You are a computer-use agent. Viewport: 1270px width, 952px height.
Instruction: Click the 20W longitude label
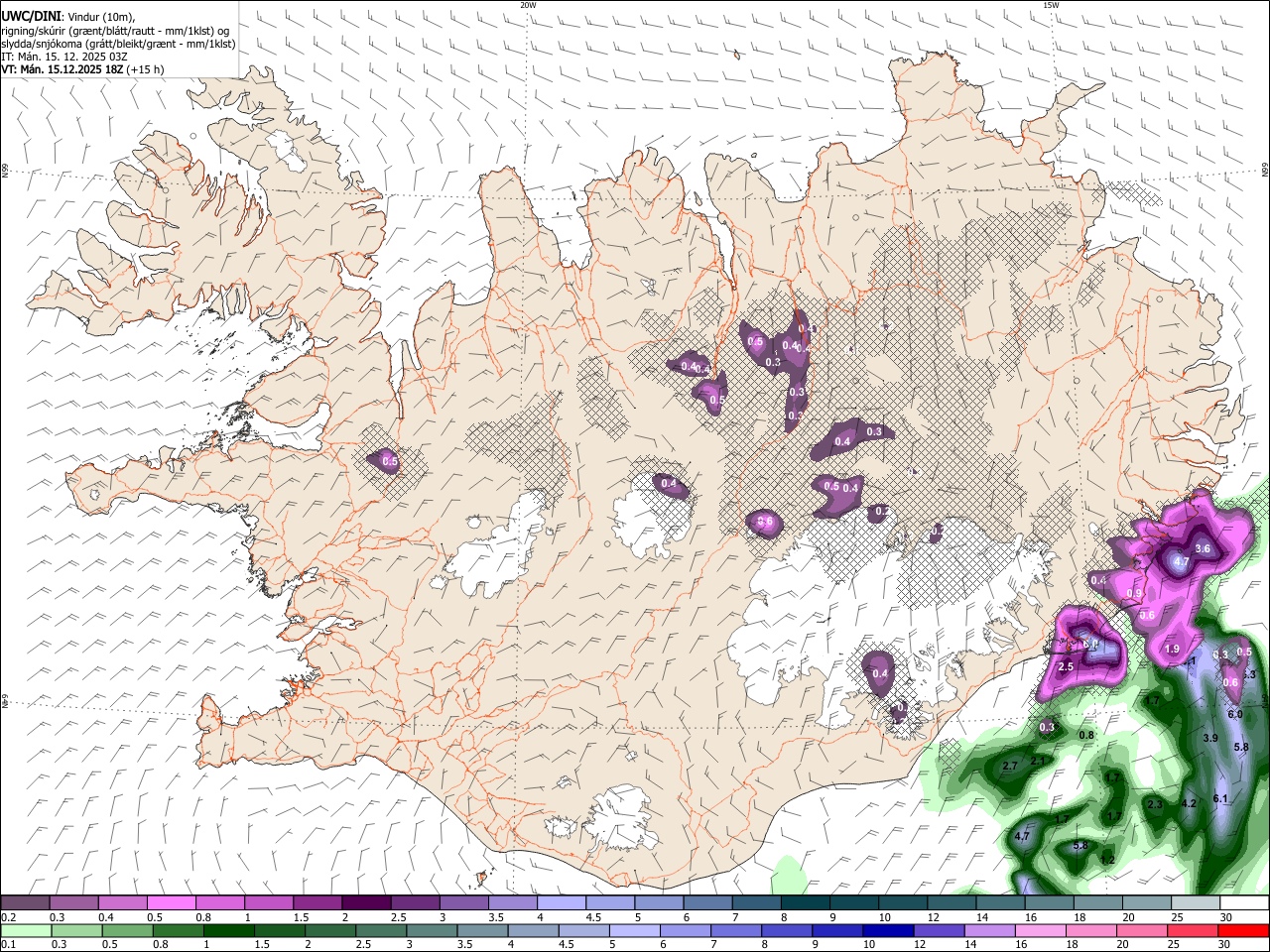click(x=528, y=5)
